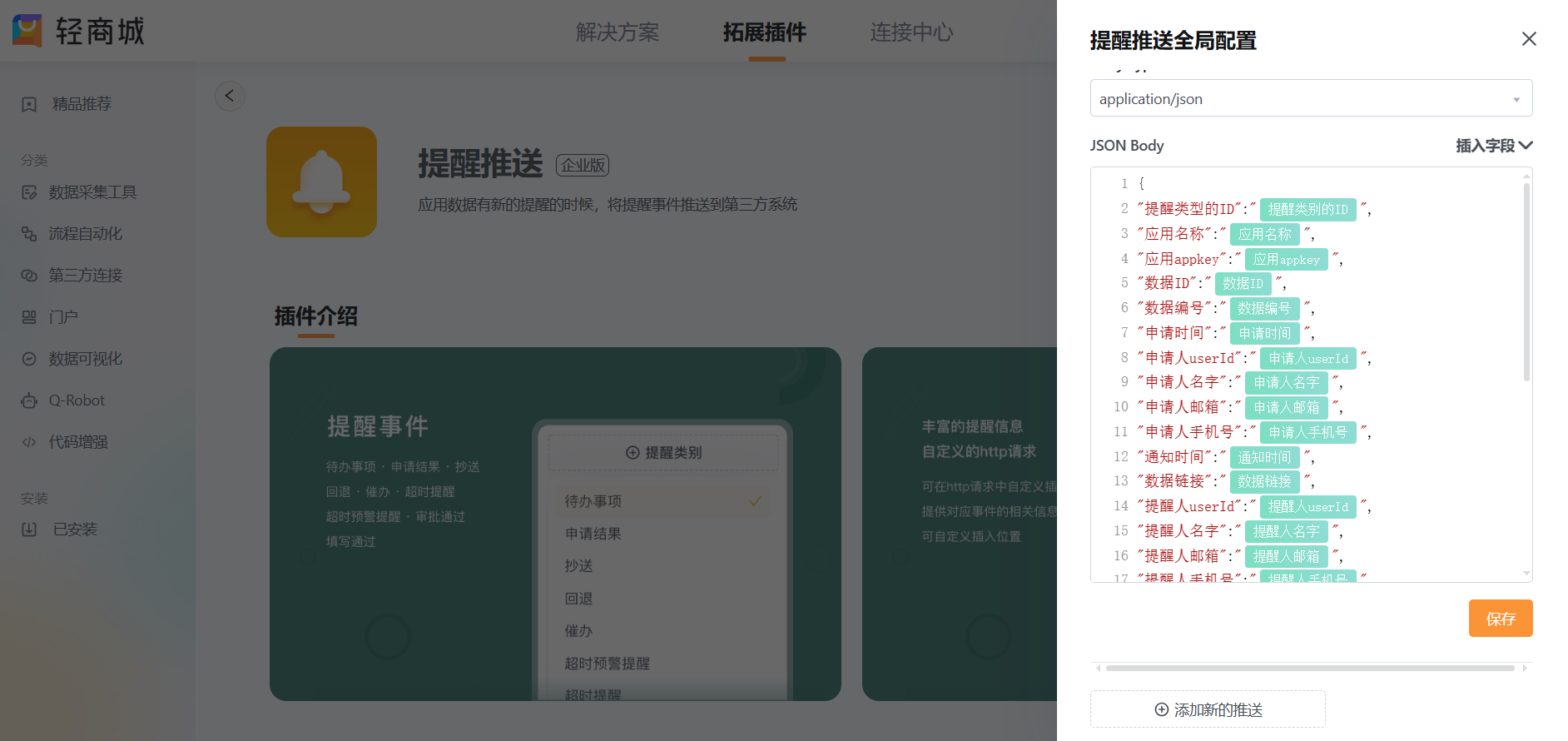Click the 插件介绍 section heading

point(316,316)
